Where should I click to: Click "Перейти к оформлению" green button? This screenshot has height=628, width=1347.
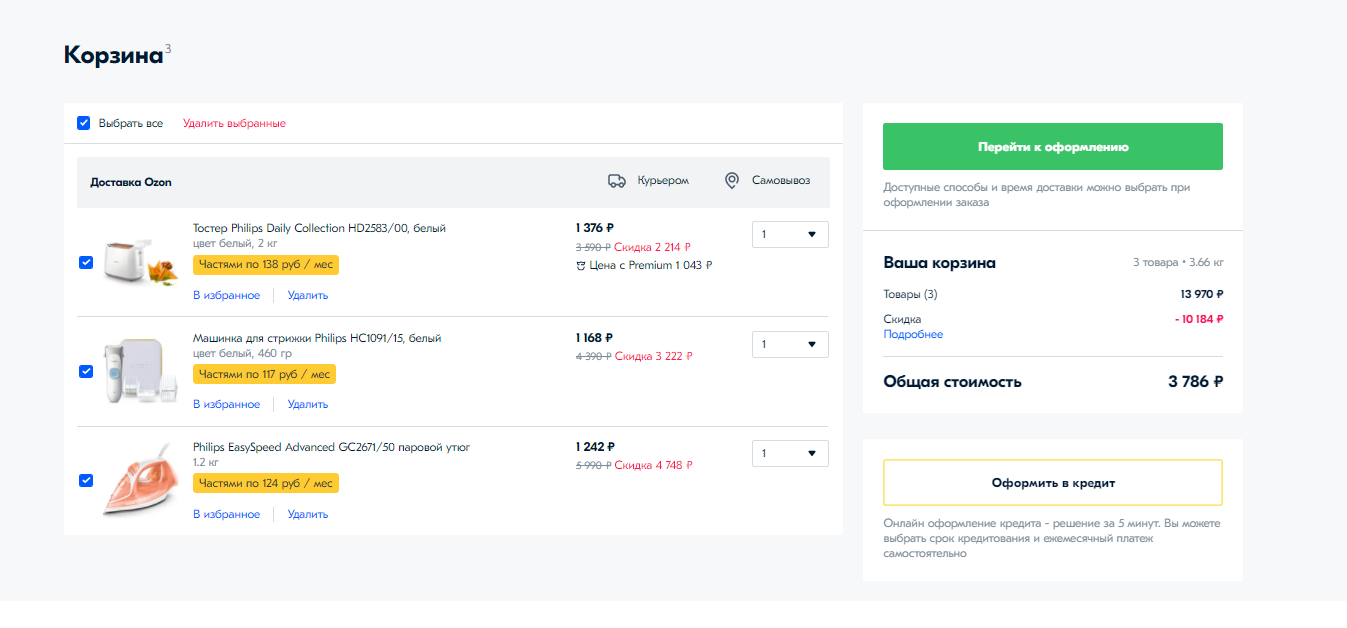coord(1053,147)
